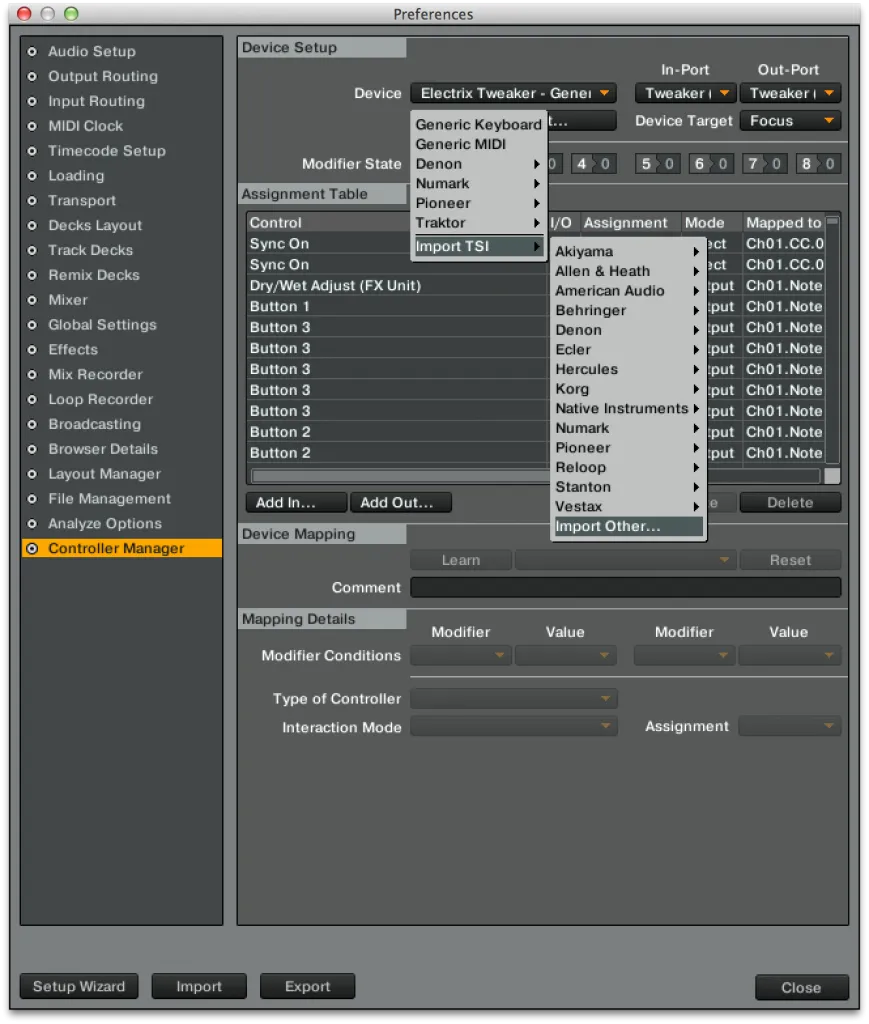The height and width of the screenshot is (1024, 869).
Task: Select the Import TSI menu entry
Action: (x=479, y=246)
